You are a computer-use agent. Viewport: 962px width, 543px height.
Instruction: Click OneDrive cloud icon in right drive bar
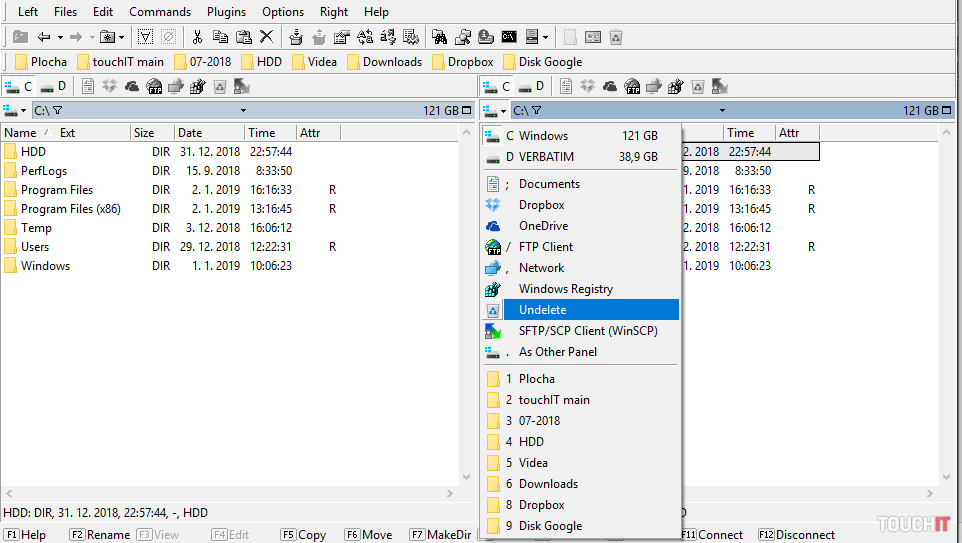[x=611, y=86]
